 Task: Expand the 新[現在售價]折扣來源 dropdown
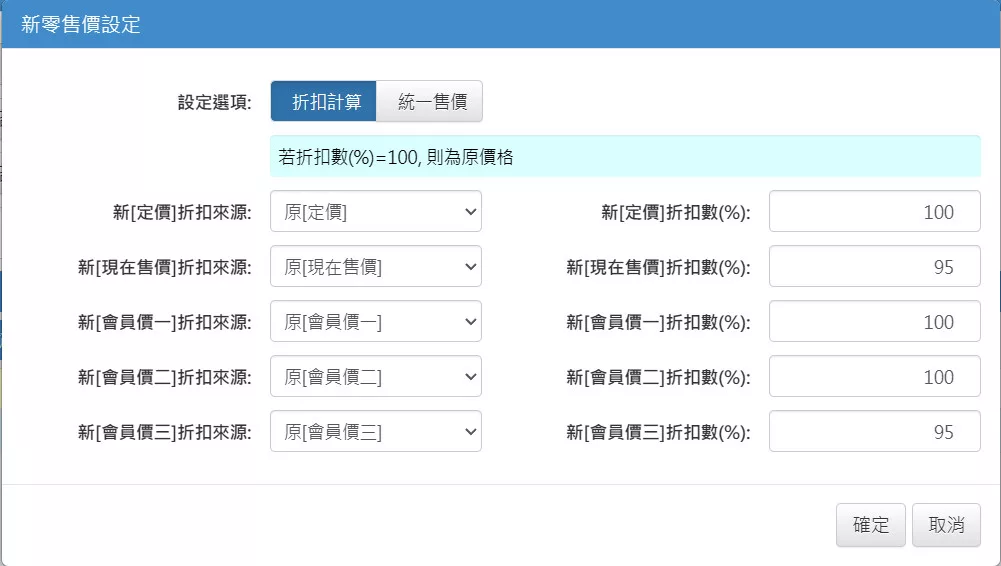pyautogui.click(x=375, y=267)
